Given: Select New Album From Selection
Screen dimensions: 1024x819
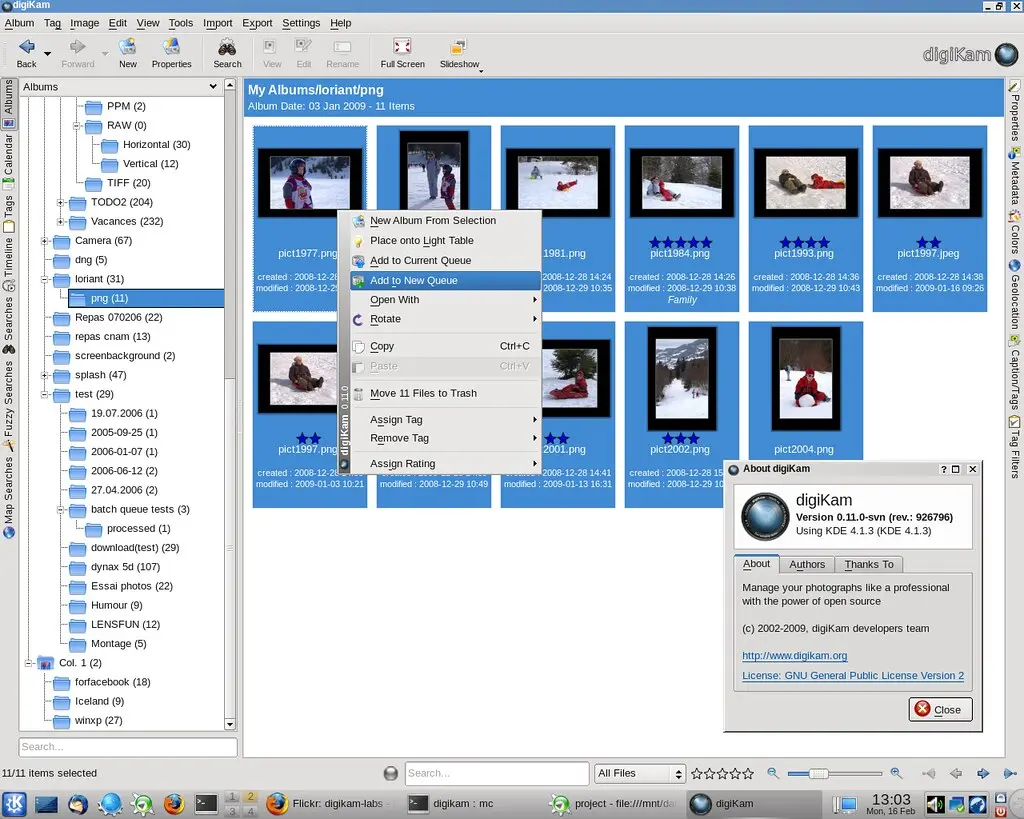Looking at the screenshot, I should click(x=445, y=221).
